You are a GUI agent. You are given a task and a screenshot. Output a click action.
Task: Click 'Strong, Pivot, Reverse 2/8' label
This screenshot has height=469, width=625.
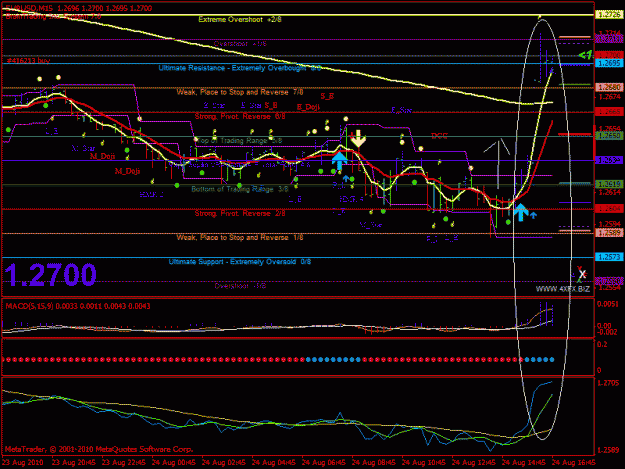[x=240, y=214]
